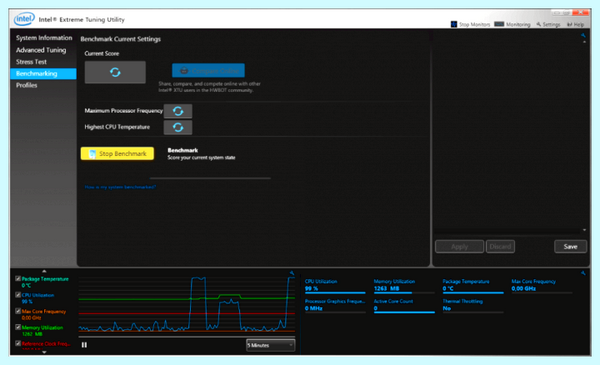Open the Help menu

576,24
